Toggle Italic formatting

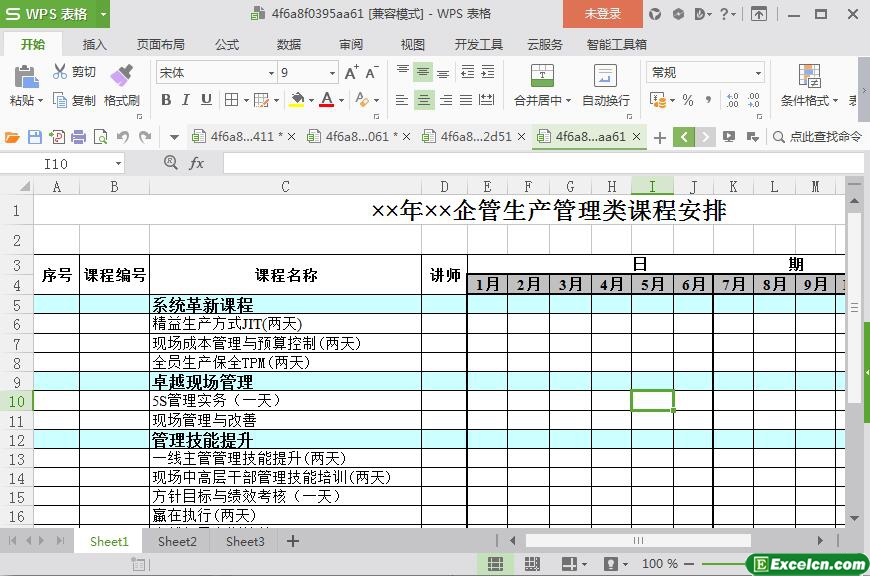[186, 100]
